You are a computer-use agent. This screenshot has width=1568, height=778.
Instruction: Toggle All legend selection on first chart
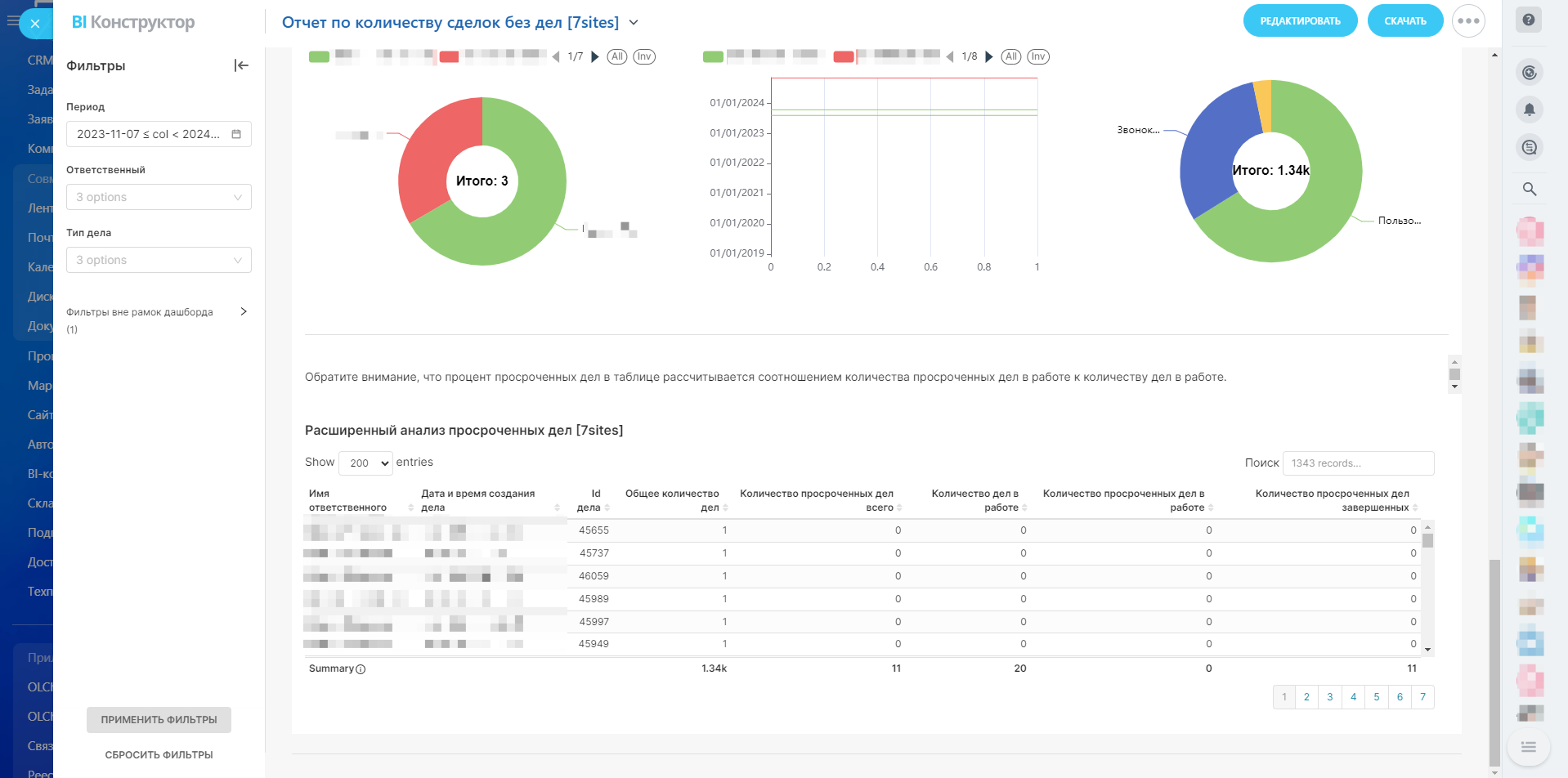(617, 56)
